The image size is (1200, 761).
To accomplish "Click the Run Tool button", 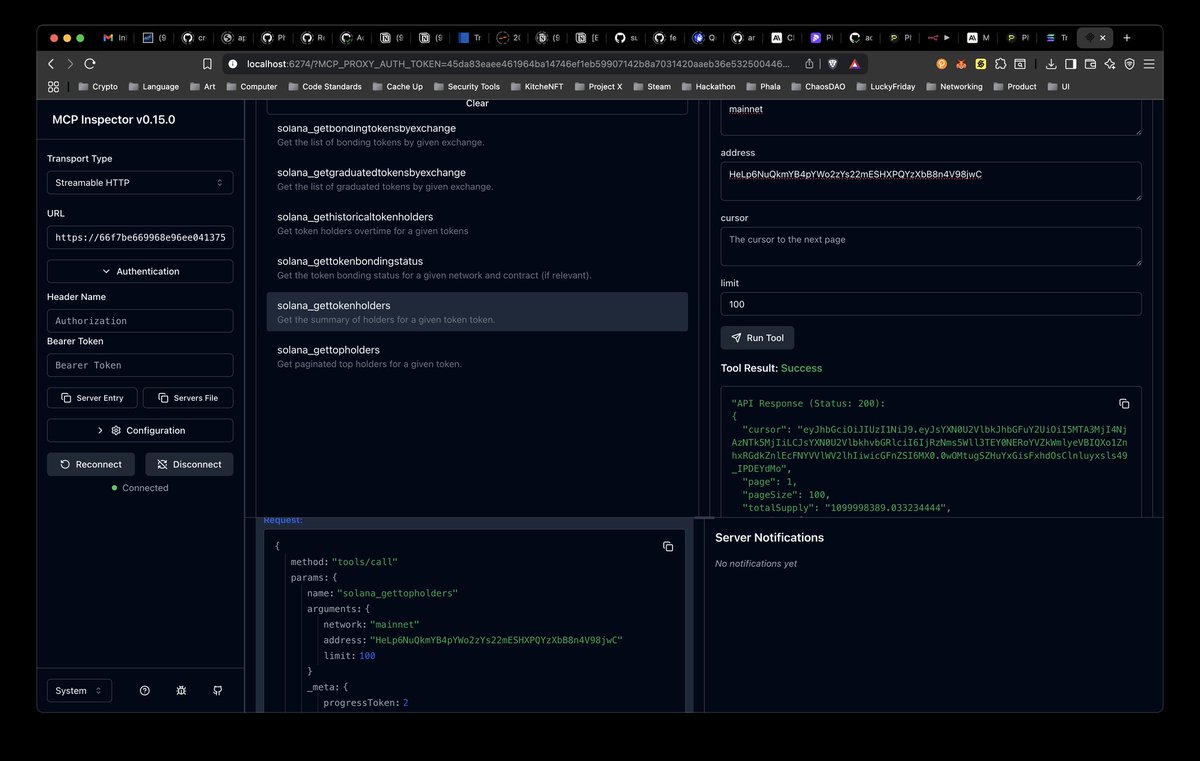I will coord(757,338).
